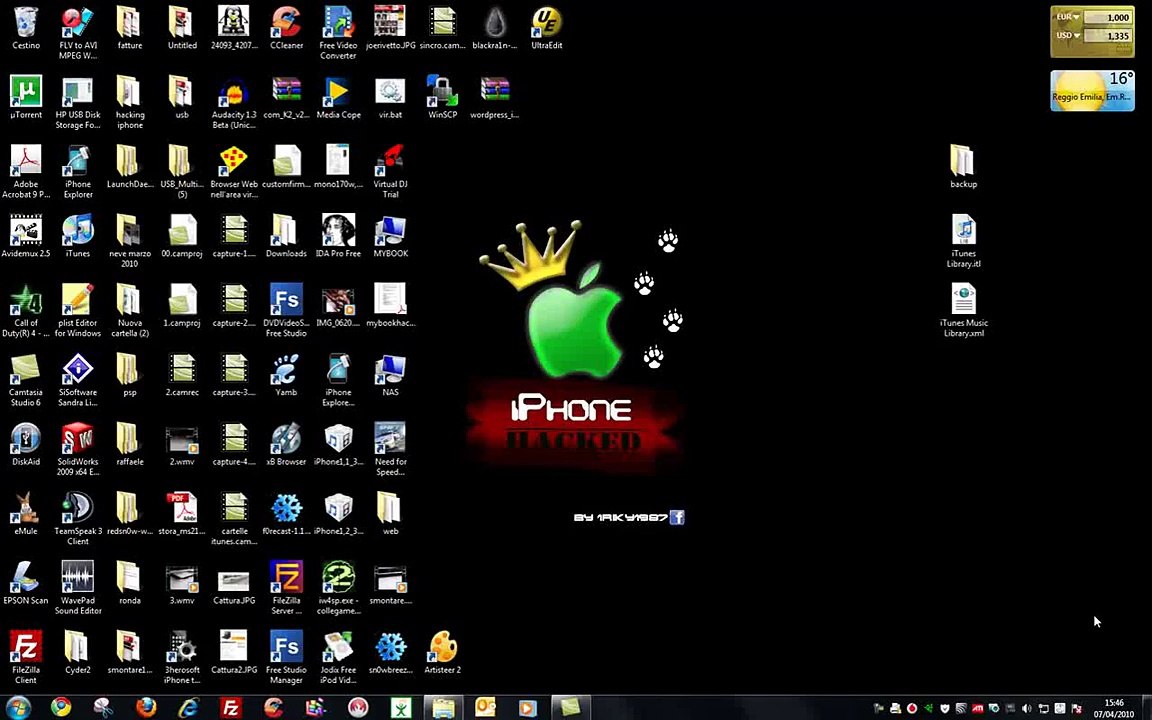The image size is (1152, 720).
Task: Expand EUR currency dropdown in gadget
Action: point(1068,17)
